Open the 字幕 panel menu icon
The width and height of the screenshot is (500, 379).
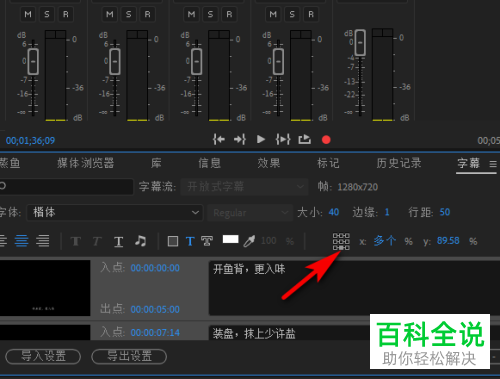coord(493,164)
